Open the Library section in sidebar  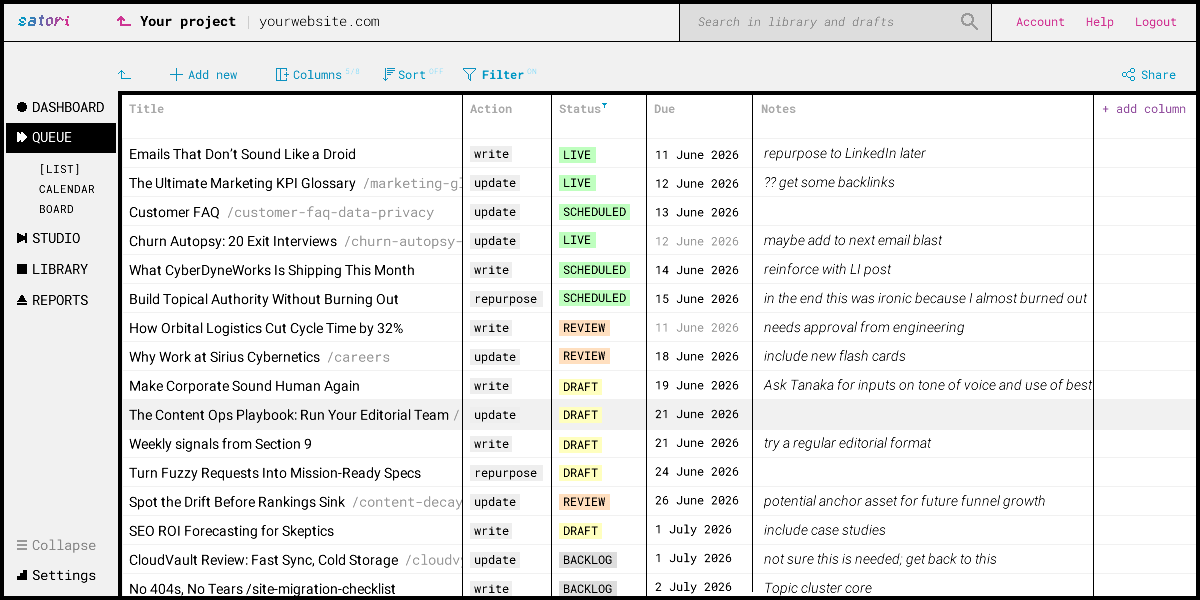[x=52, y=269]
